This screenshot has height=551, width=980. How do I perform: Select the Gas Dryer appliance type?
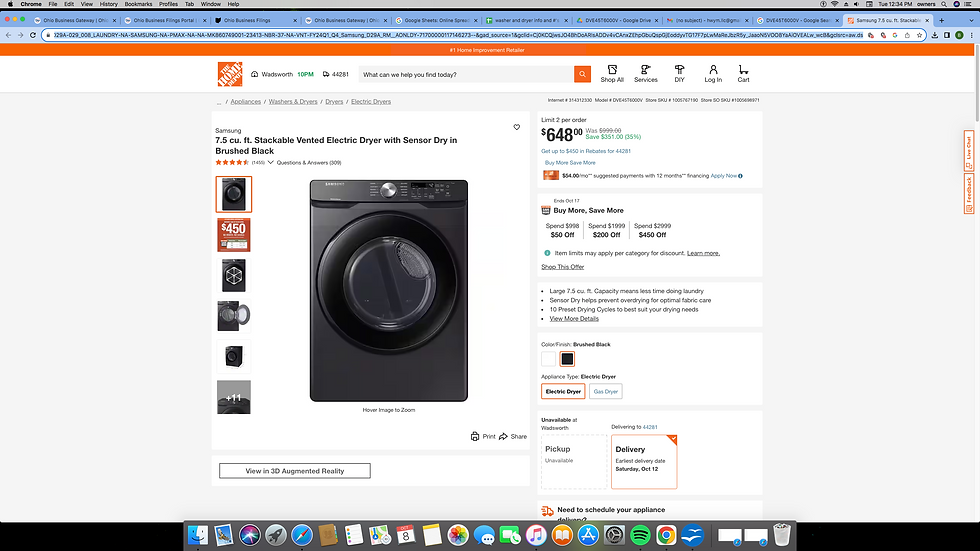coord(605,392)
